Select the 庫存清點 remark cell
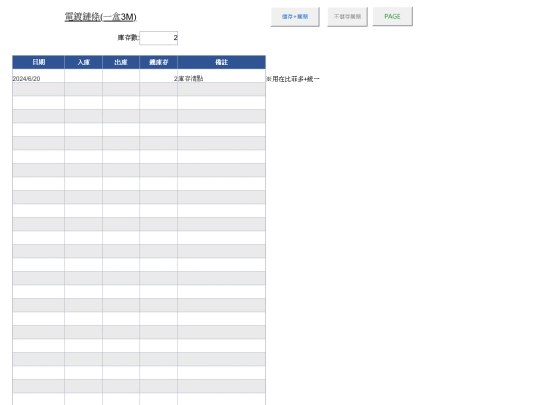The width and height of the screenshot is (540, 405). point(221,76)
